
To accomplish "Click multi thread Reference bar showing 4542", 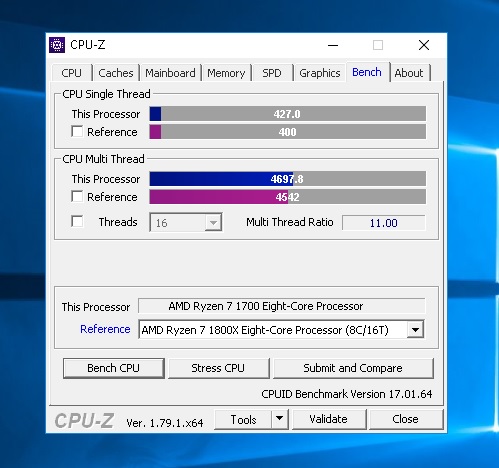I will point(288,197).
